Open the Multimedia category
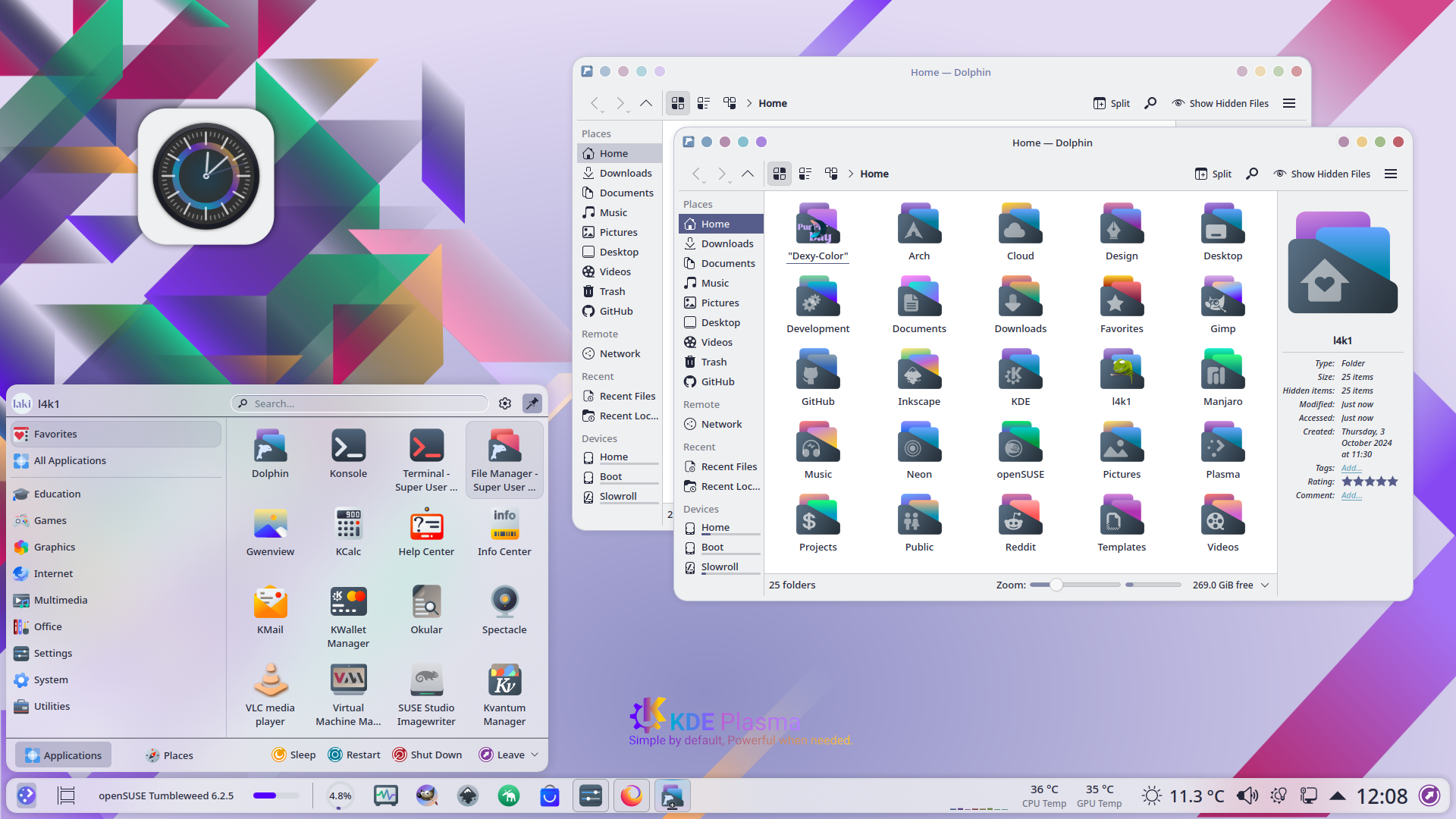The height and width of the screenshot is (819, 1456). click(x=116, y=600)
